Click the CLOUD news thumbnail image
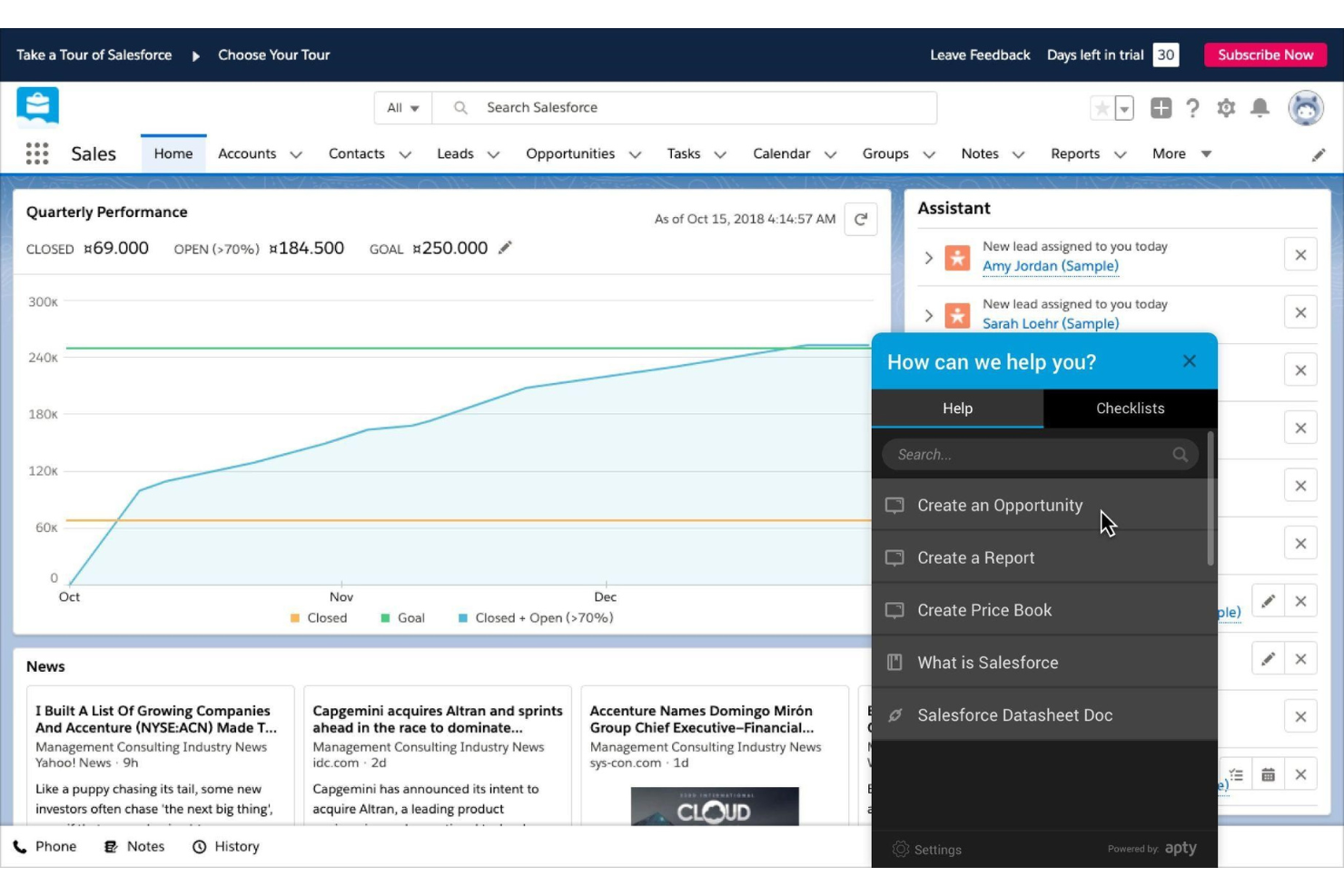Screen dimensions: 1344x896 (x=715, y=806)
